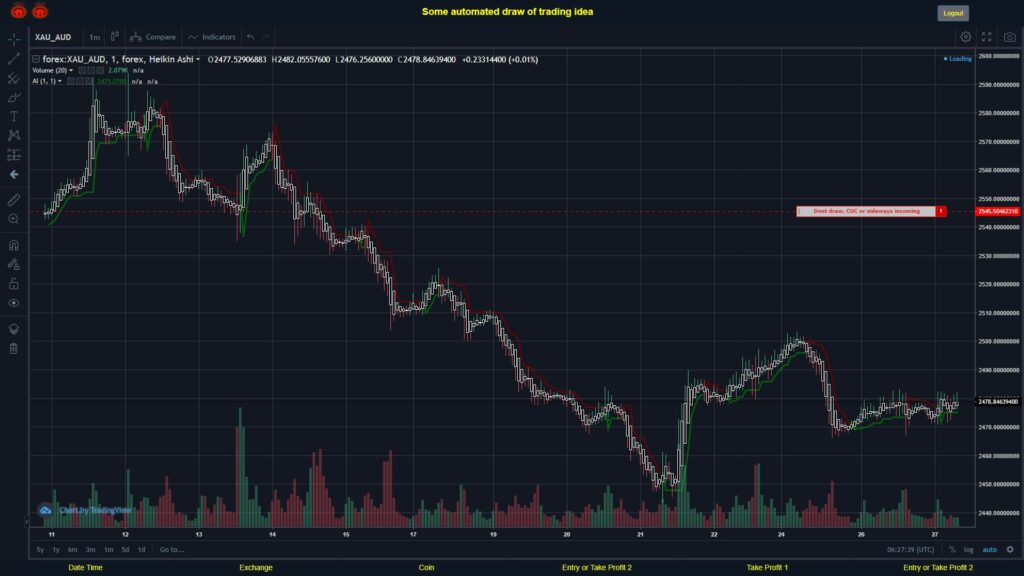Open chart settings gear in top toolbar
This screenshot has height=576, width=1024.
point(965,37)
